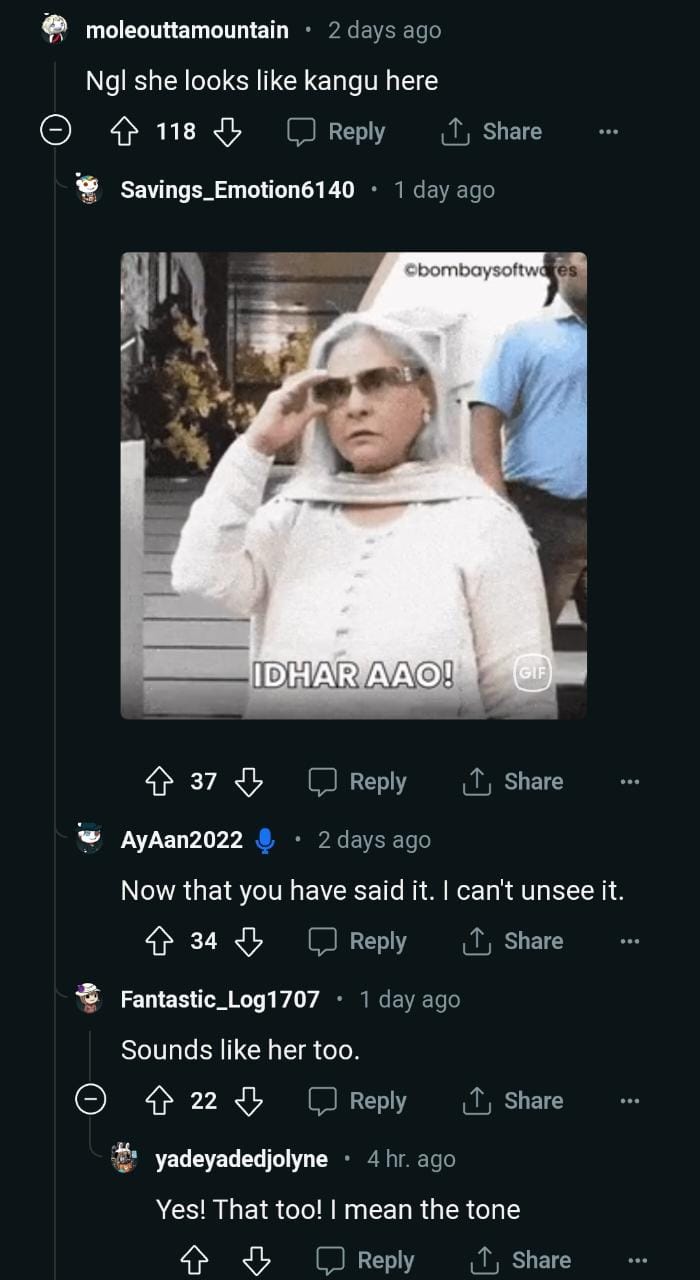Screen dimensions: 700x1280
Task: Downvote Fantastic_Log1707's comment
Action: click(249, 1101)
